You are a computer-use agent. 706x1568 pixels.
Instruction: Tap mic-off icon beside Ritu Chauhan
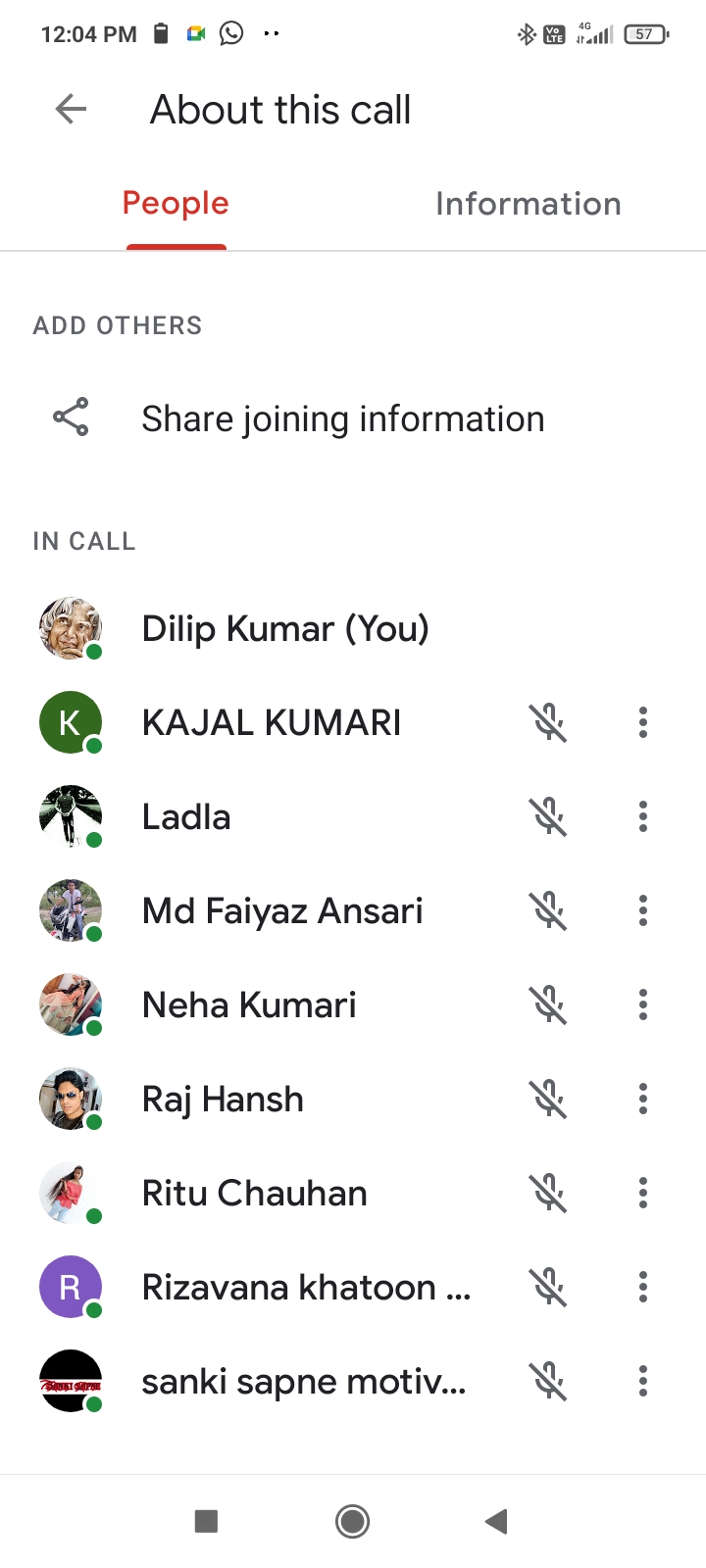pyautogui.click(x=549, y=1194)
